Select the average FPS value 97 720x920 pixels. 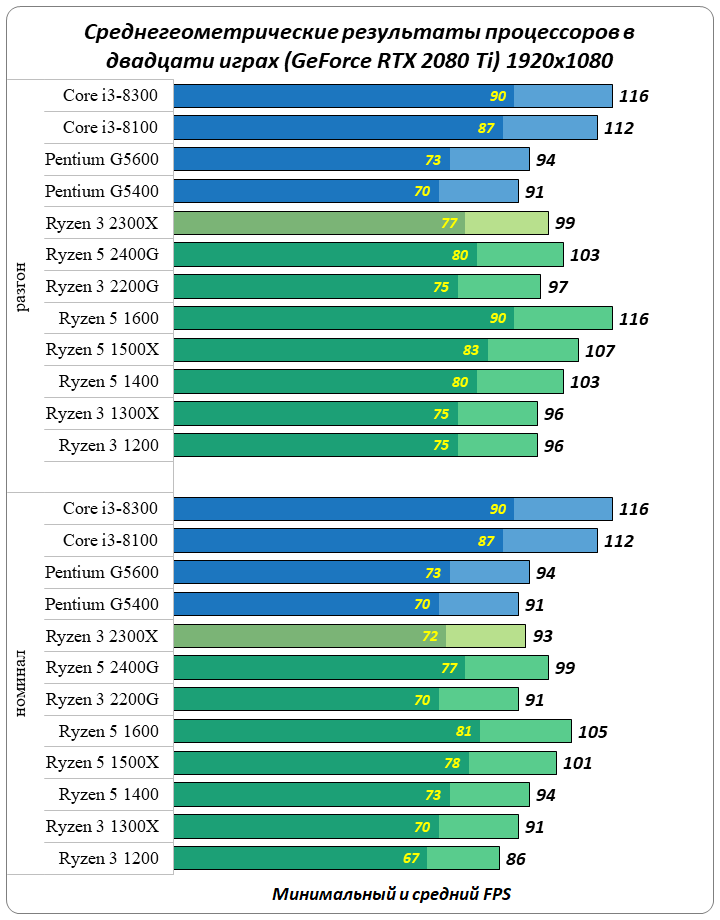tap(557, 288)
